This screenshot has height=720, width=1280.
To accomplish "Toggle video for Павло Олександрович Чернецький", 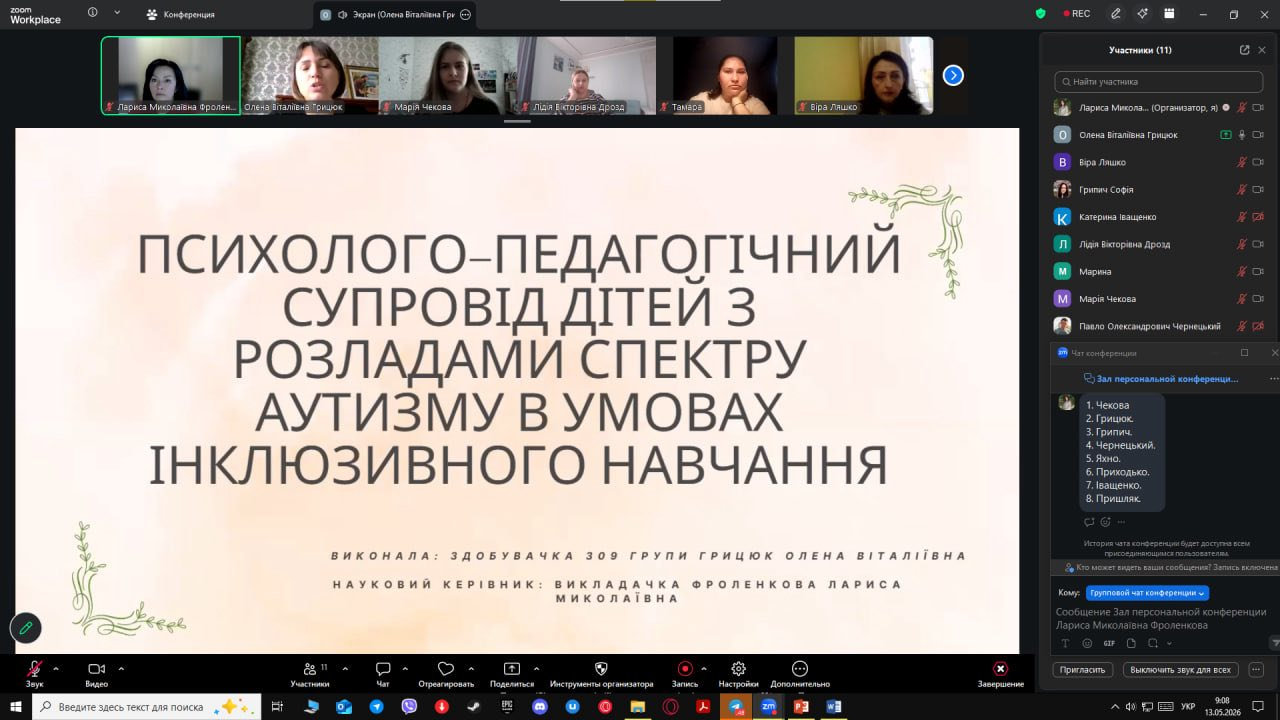I will coord(1258,326).
